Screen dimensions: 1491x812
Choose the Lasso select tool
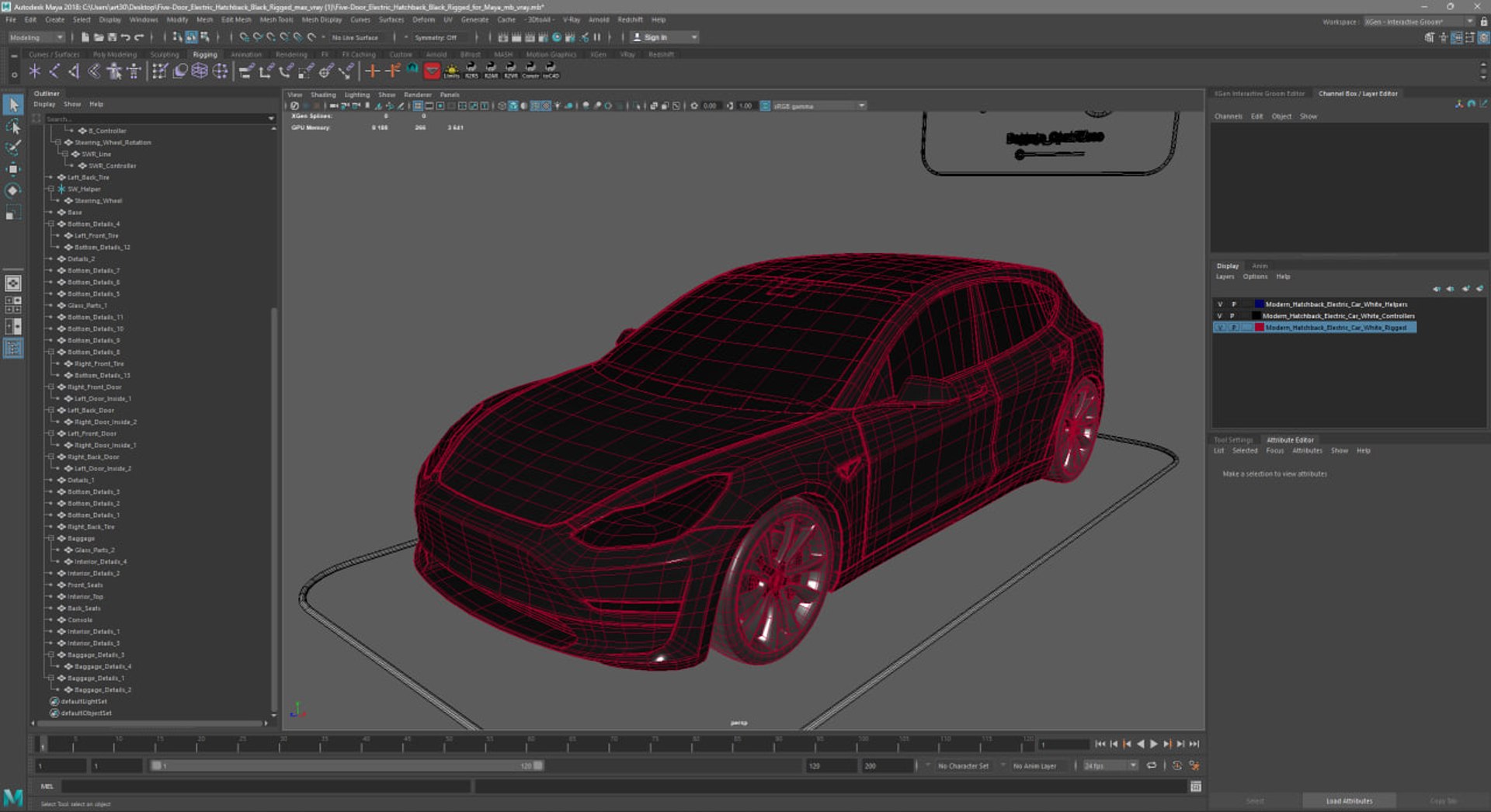[13, 127]
